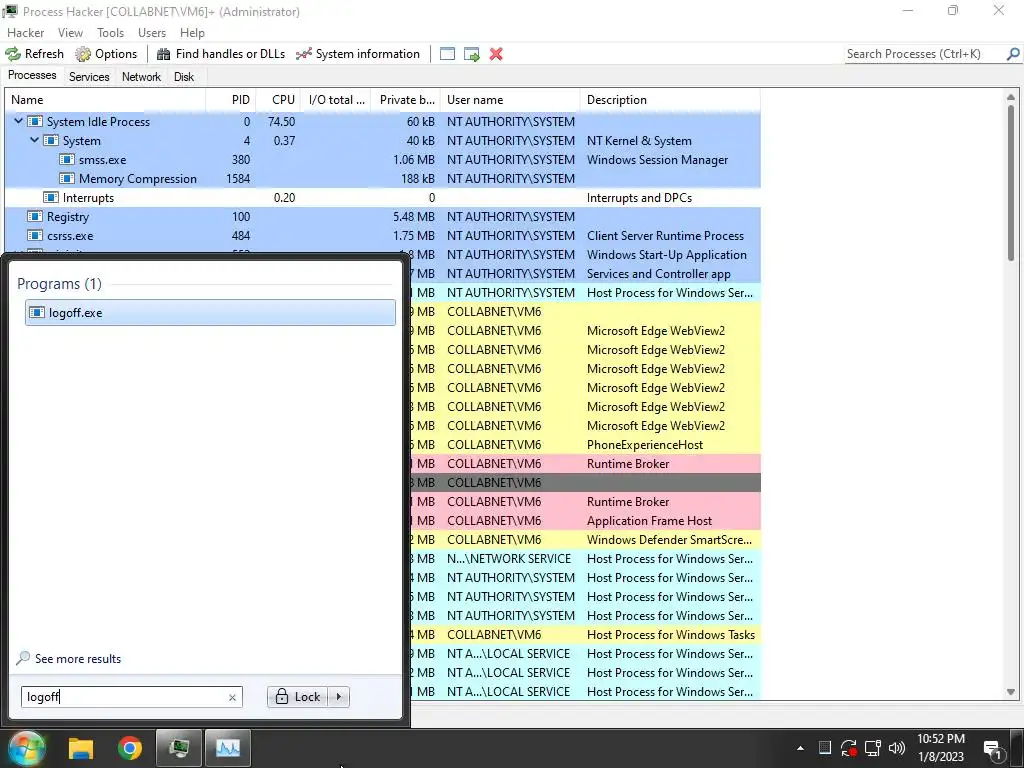Image resolution: width=1024 pixels, height=768 pixels.
Task: Click the csrss.exe process icon
Action: coord(35,235)
